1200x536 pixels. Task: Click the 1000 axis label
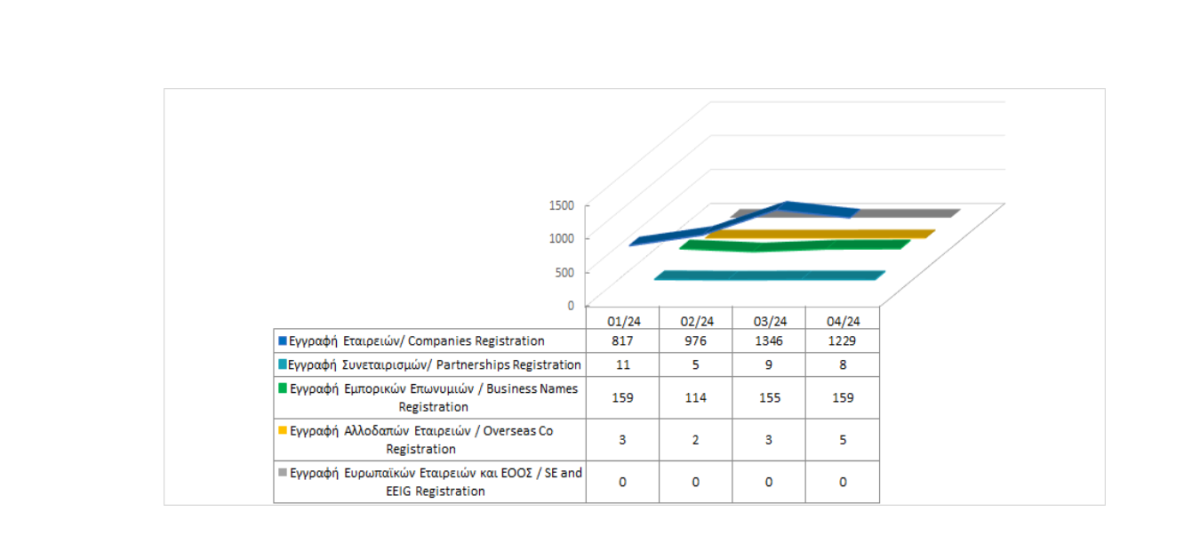(562, 239)
